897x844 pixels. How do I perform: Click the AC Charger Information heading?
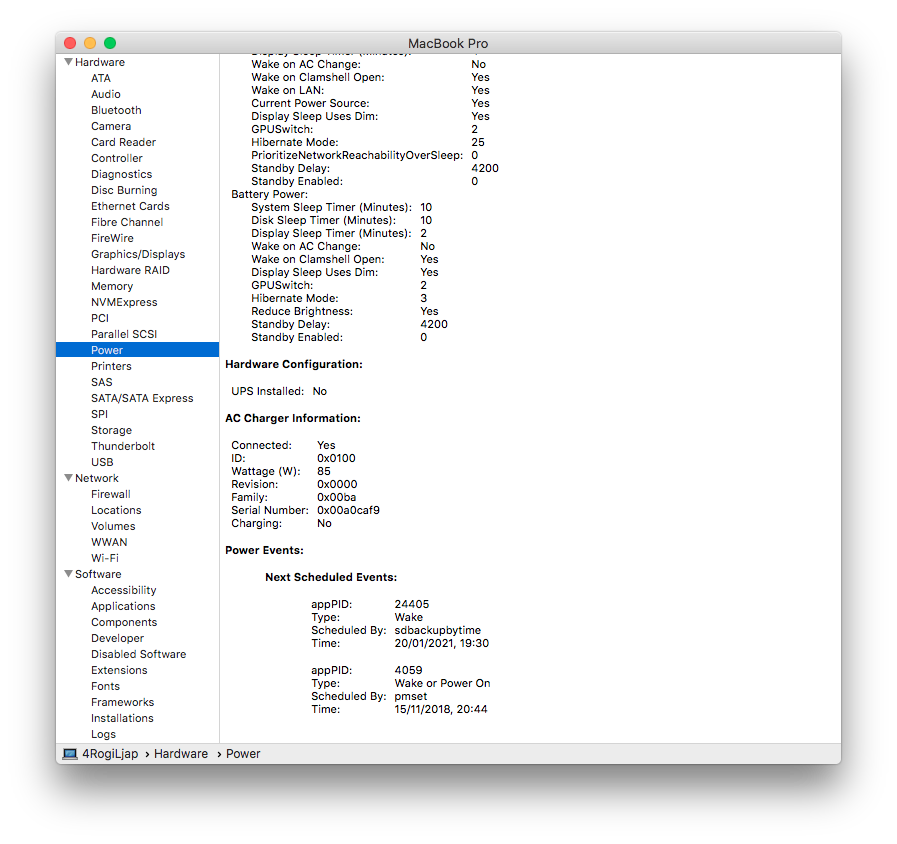pyautogui.click(x=293, y=419)
